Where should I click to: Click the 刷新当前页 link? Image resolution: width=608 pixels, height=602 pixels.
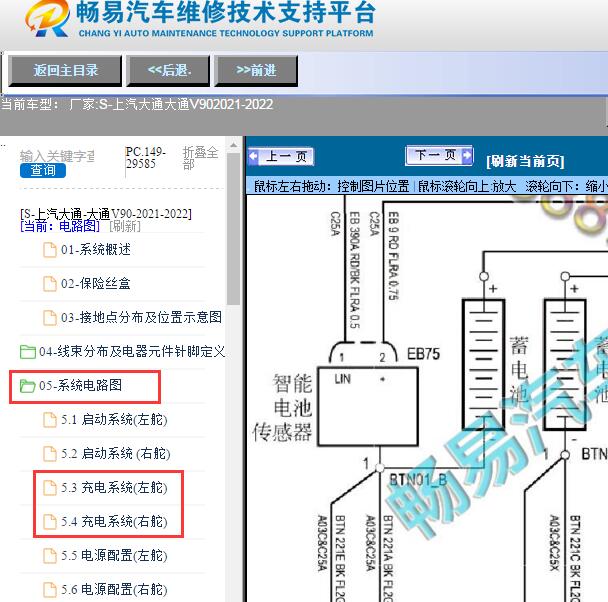(525, 161)
